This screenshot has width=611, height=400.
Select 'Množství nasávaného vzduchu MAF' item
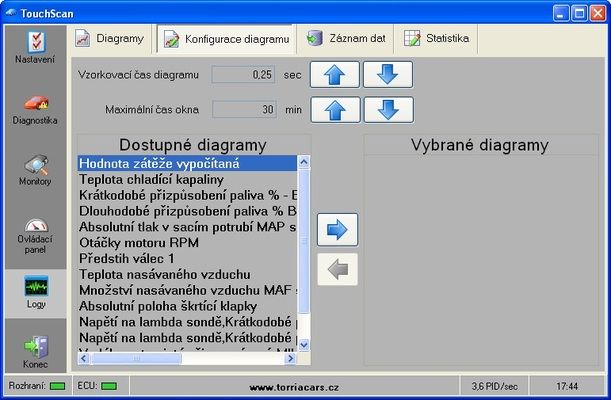(x=187, y=290)
